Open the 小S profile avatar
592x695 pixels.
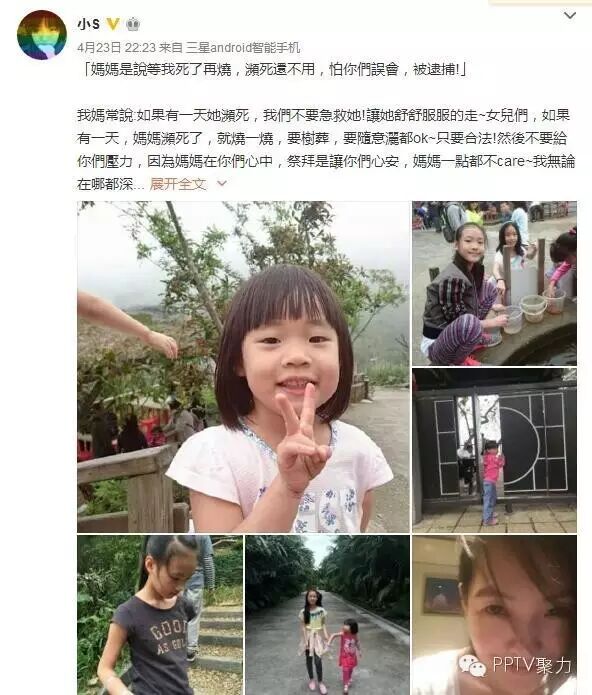point(42,35)
